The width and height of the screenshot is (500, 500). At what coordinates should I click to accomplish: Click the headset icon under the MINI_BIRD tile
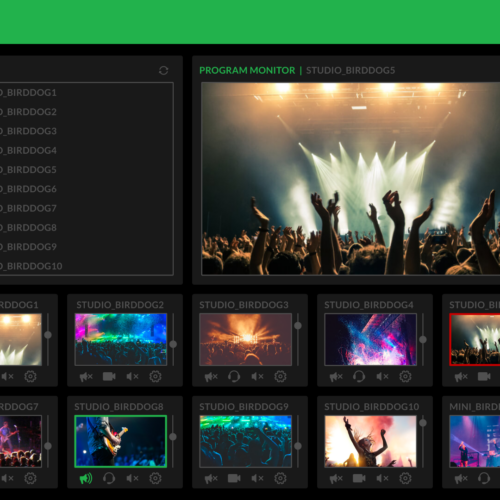point(484,479)
